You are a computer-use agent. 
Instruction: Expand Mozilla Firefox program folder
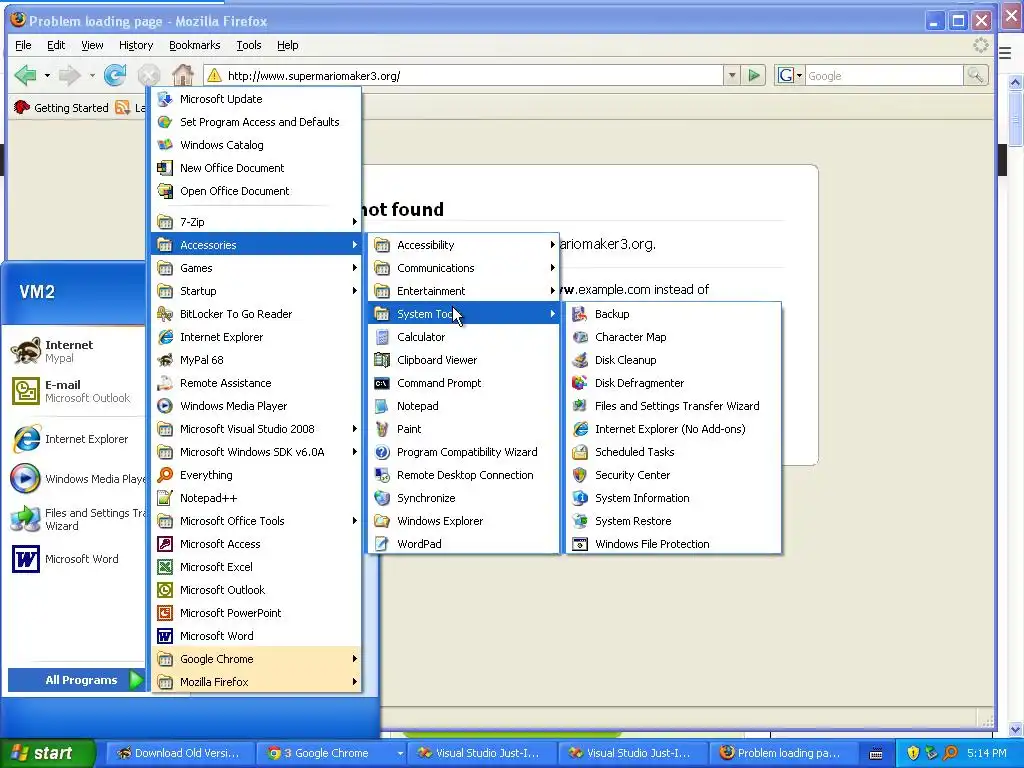pyautogui.click(x=256, y=682)
